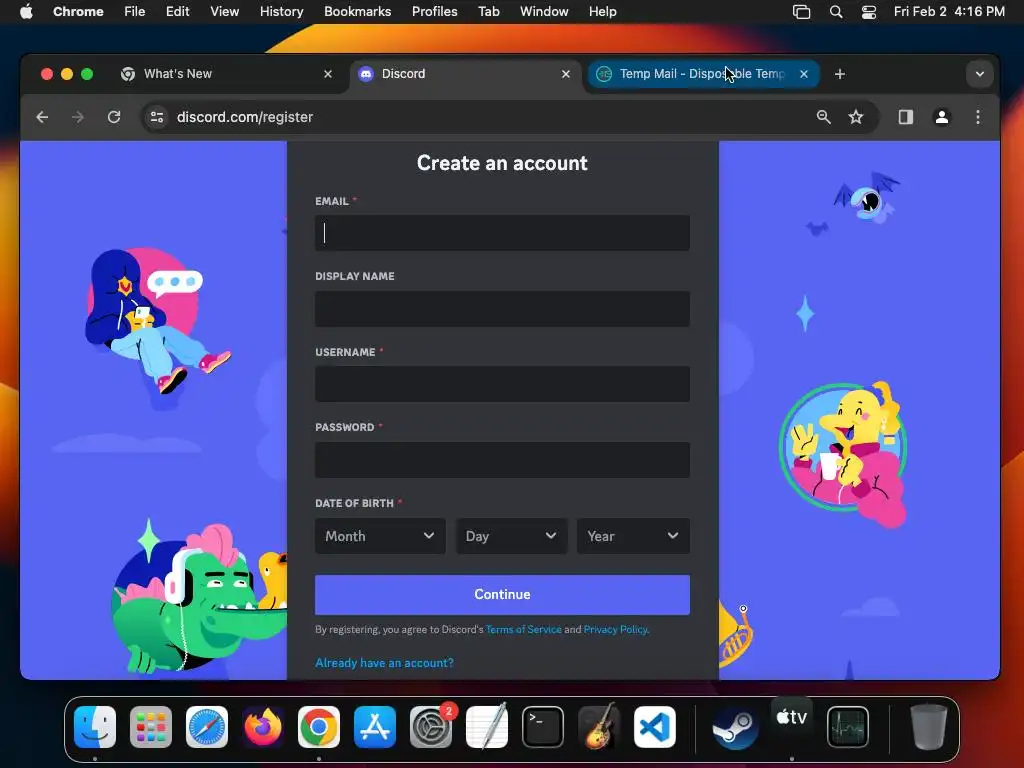This screenshot has width=1024, height=768.
Task: Open the Year dropdown
Action: coord(633,536)
